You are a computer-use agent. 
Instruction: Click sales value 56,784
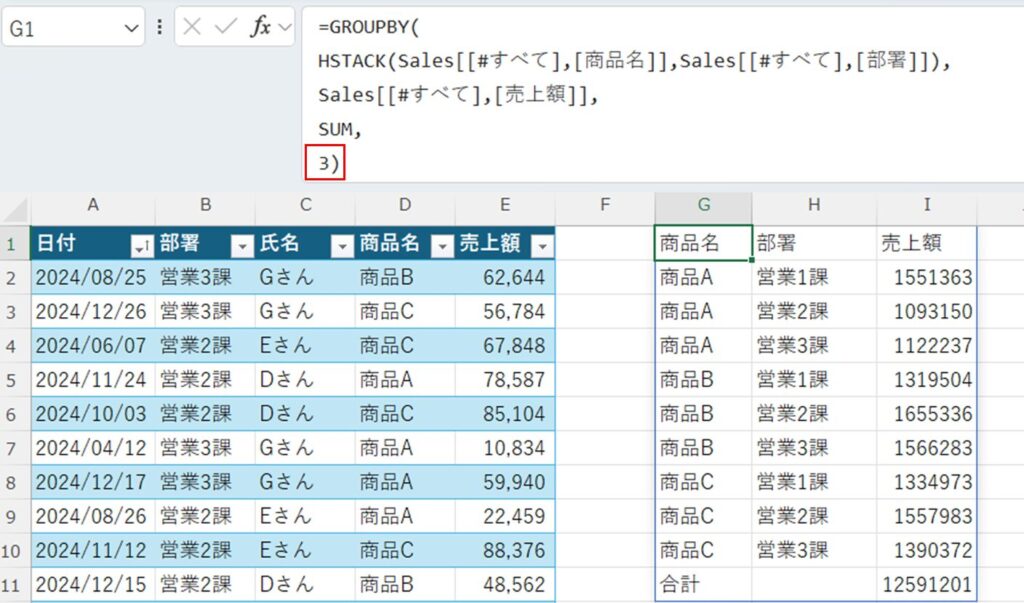point(505,312)
